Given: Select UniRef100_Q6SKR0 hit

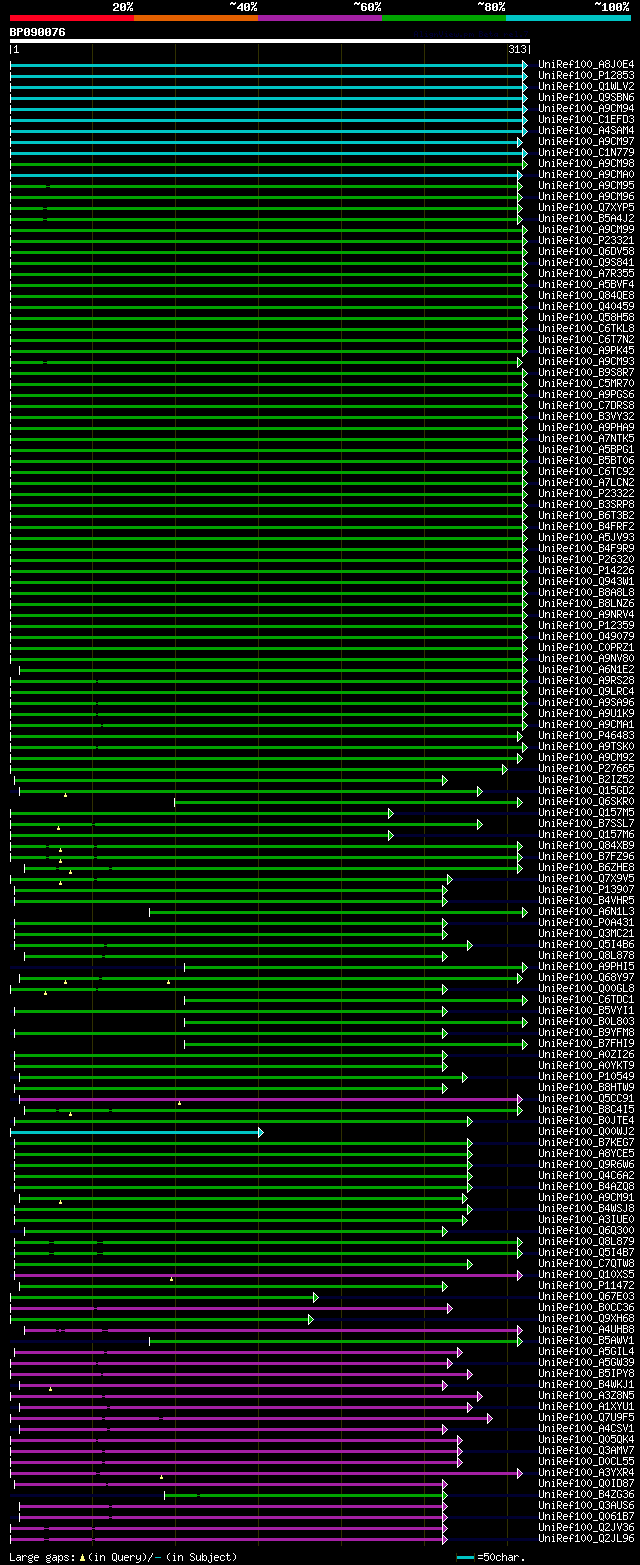Looking at the screenshot, I should [586, 802].
